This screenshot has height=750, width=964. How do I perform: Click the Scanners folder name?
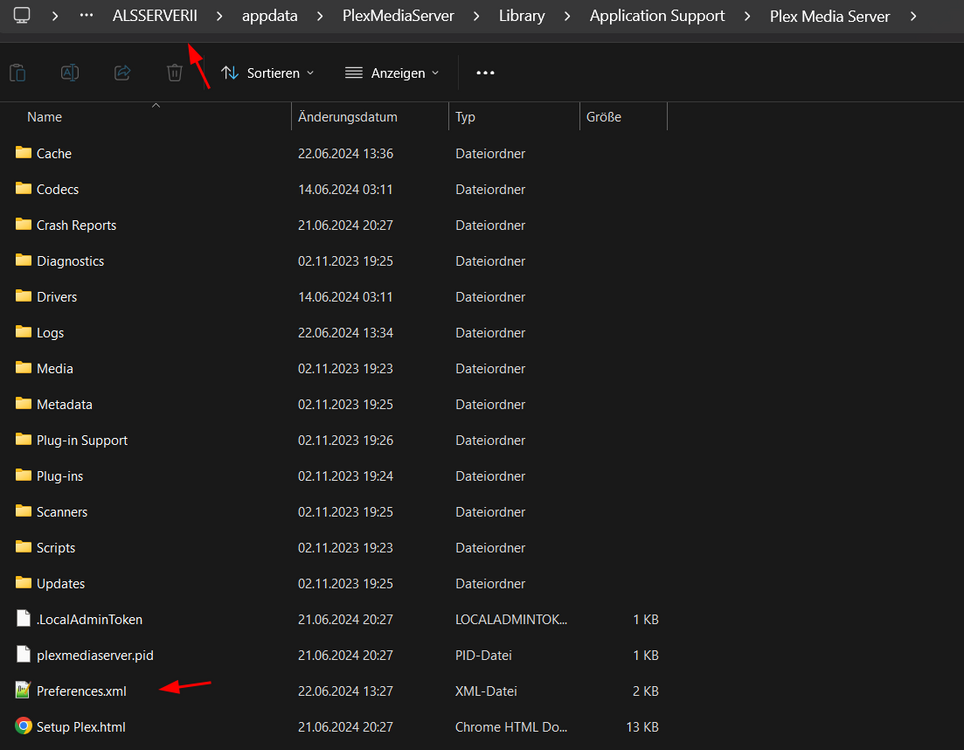[x=61, y=512]
